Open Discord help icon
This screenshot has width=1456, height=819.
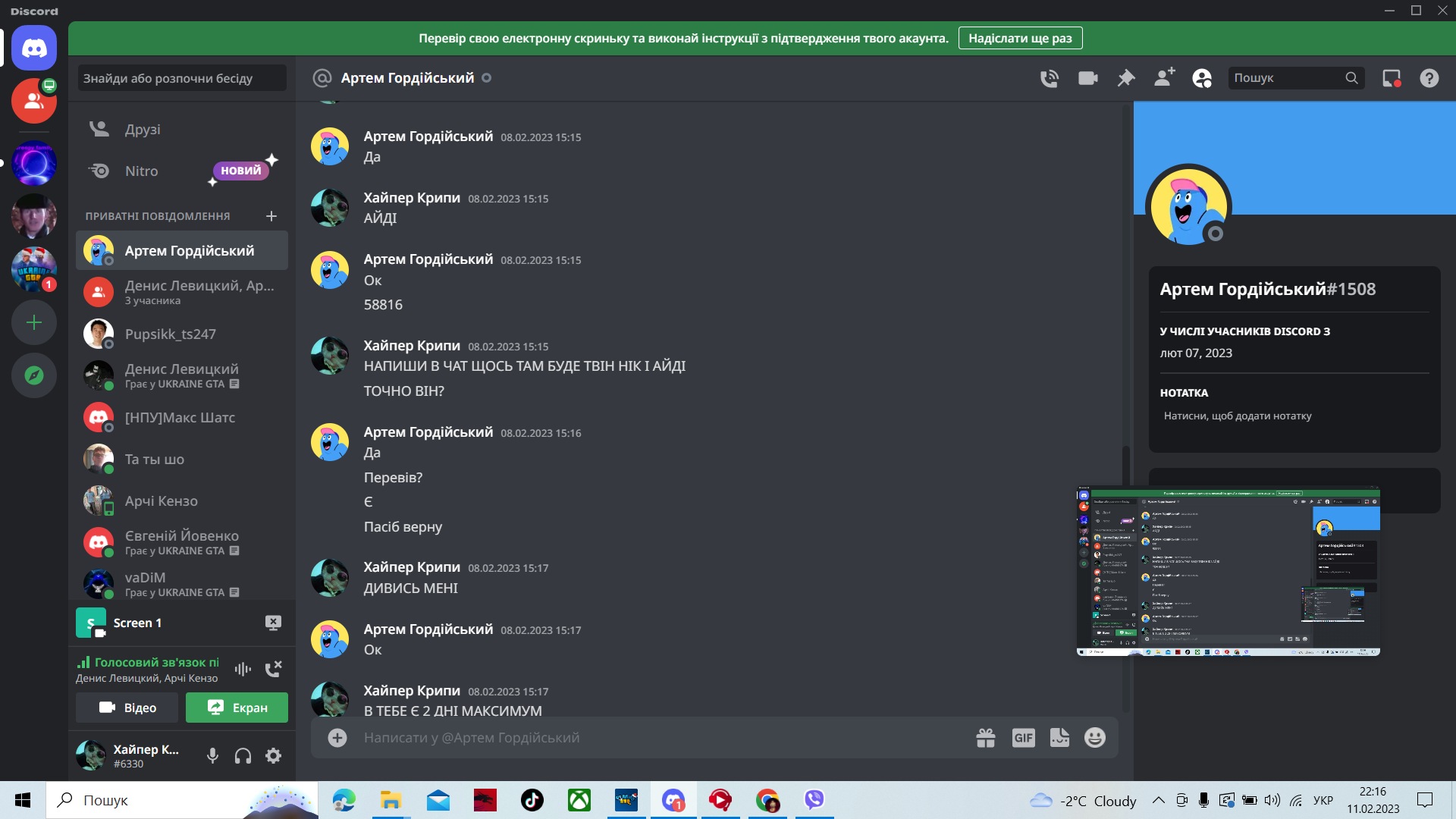(x=1429, y=78)
